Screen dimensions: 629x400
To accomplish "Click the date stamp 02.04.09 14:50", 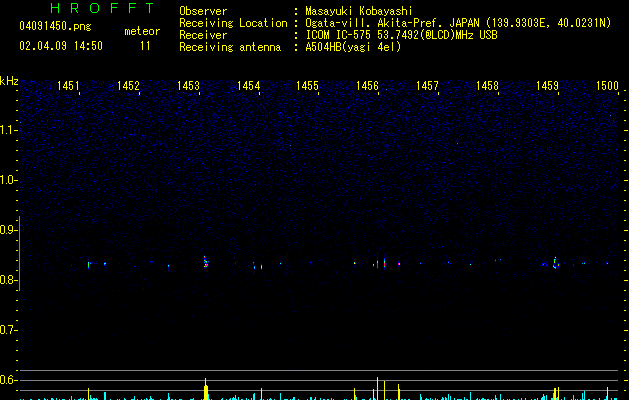I will click(61, 46).
